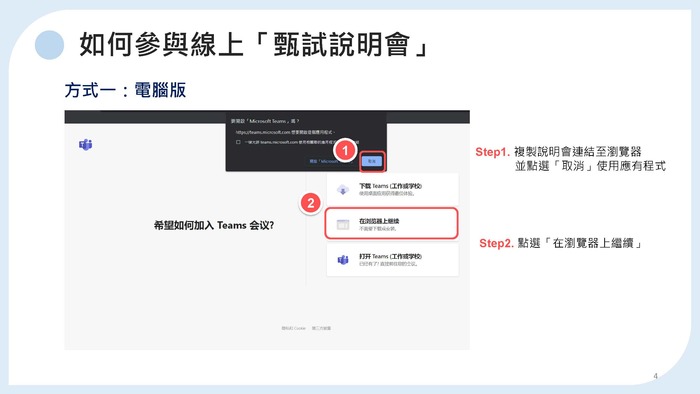This screenshot has width=700, height=394.
Task: Click the Step2. 點選「在瀏覽器上繼續」 text
Action: pos(560,243)
